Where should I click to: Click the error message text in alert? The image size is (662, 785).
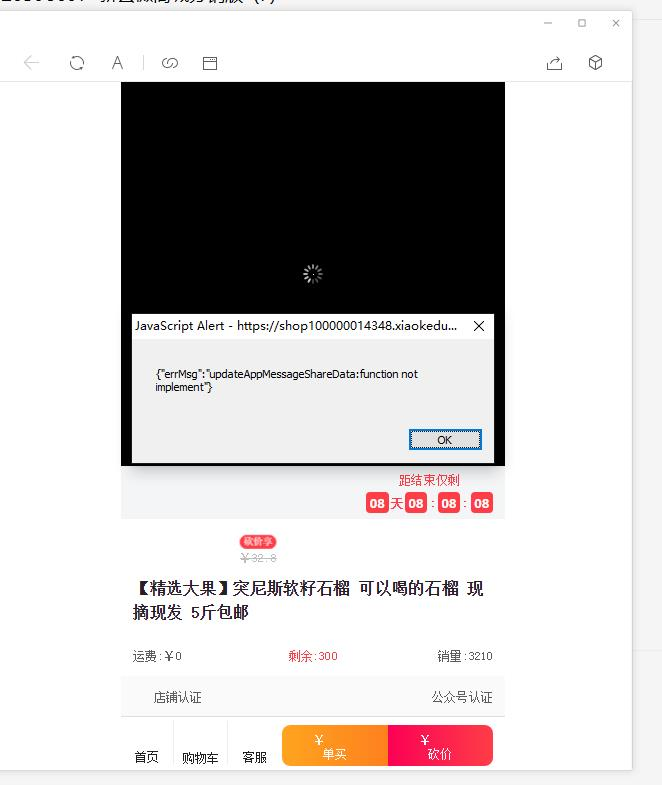click(286, 380)
